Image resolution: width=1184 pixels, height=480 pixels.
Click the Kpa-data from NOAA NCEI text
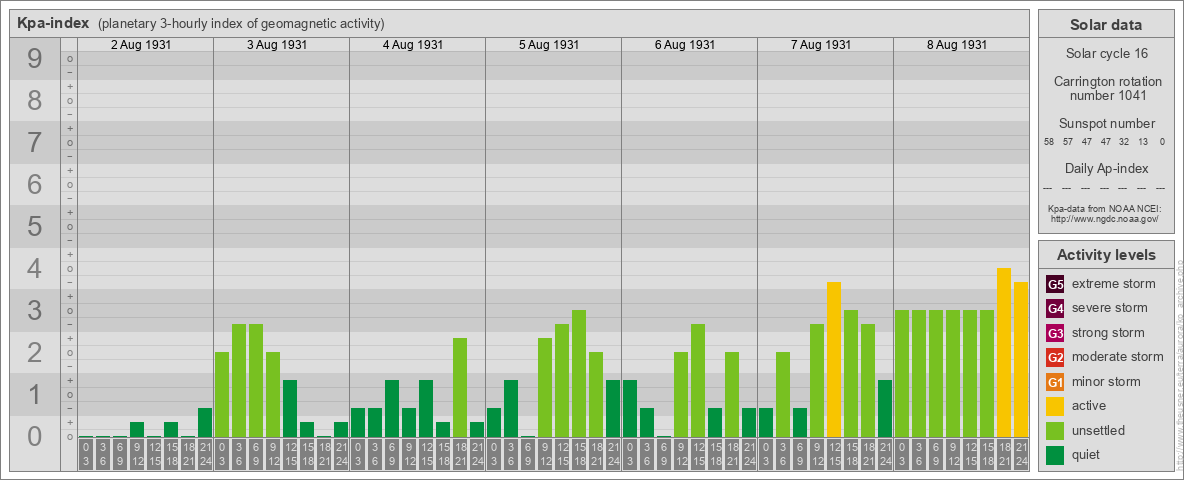[1105, 208]
